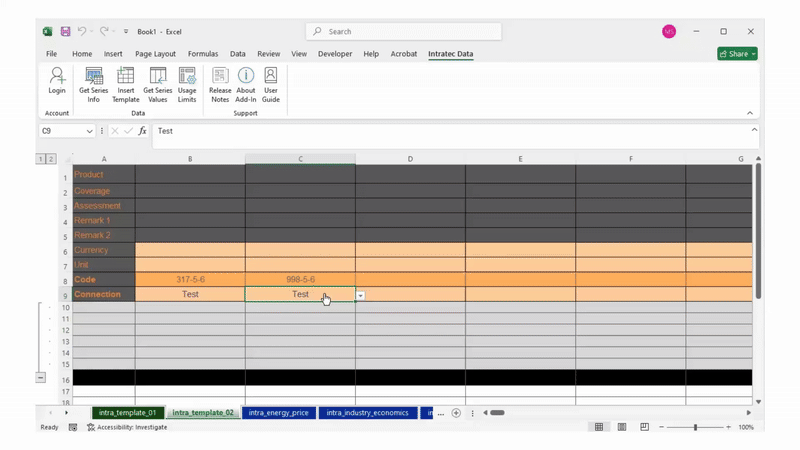Open the Name Box dropdown arrow
800x450 pixels.
pos(89,131)
